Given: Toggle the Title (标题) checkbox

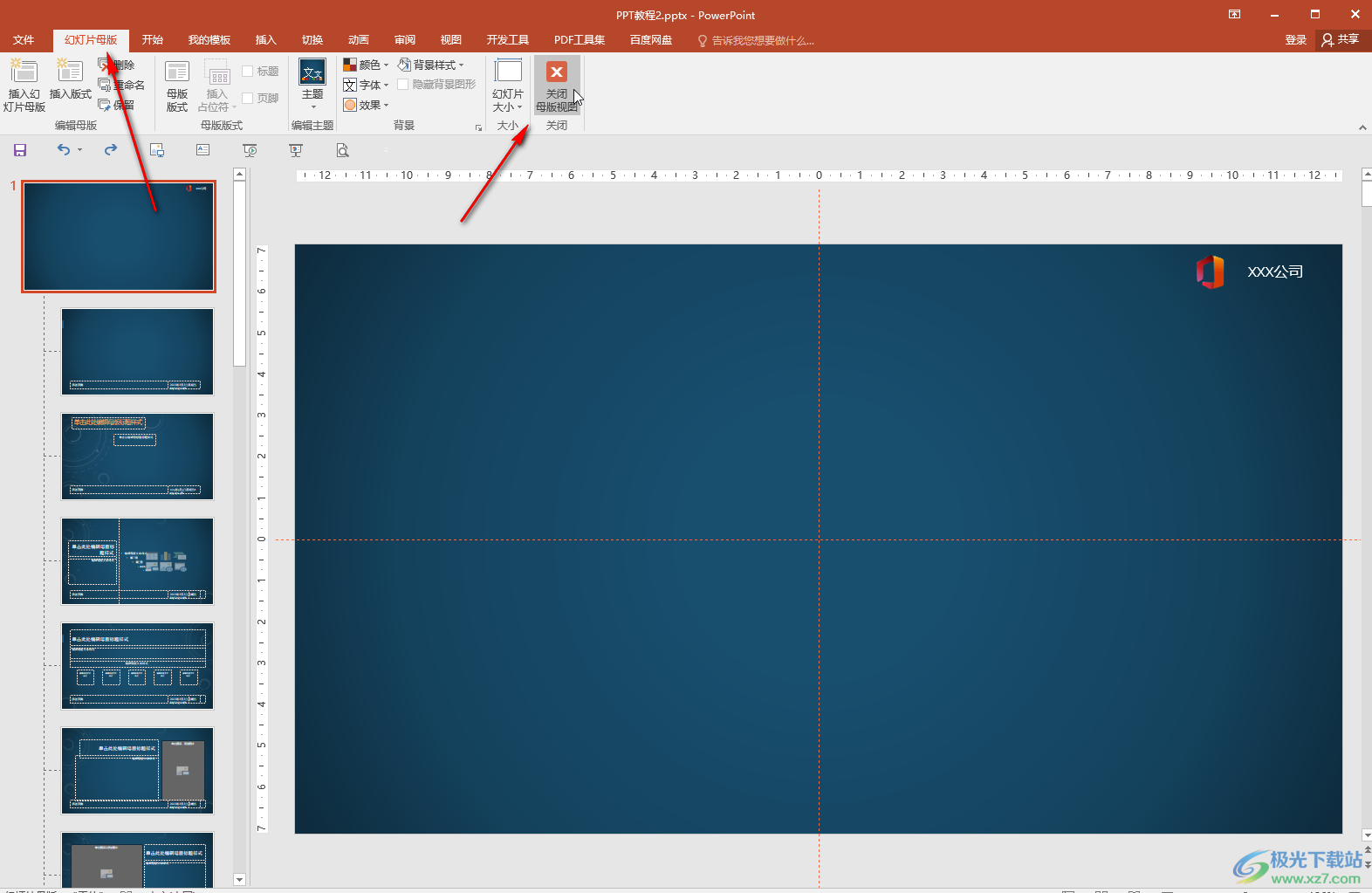Looking at the screenshot, I should pyautogui.click(x=248, y=72).
